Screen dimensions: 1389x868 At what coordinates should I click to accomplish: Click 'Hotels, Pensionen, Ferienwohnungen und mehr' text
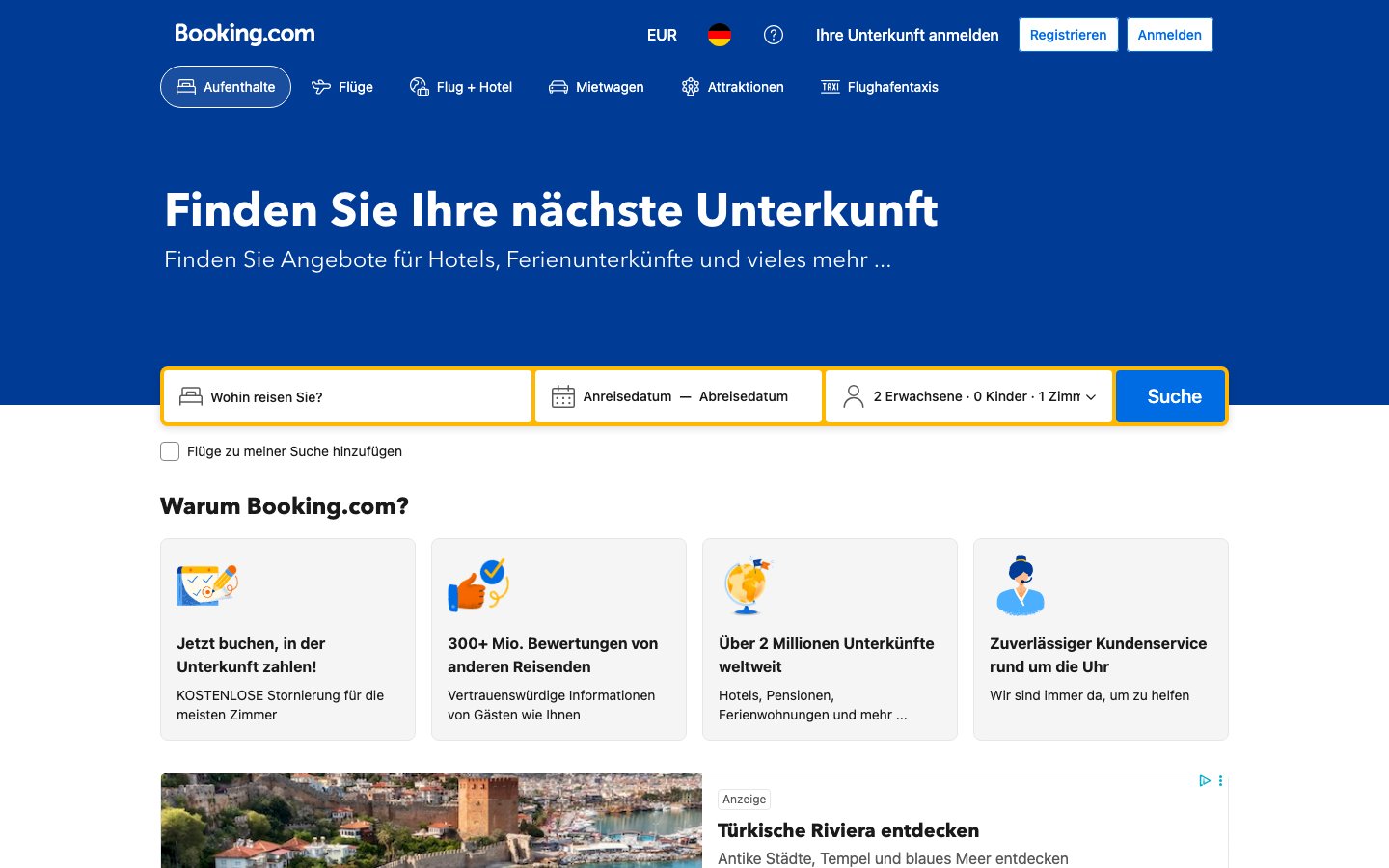(812, 705)
